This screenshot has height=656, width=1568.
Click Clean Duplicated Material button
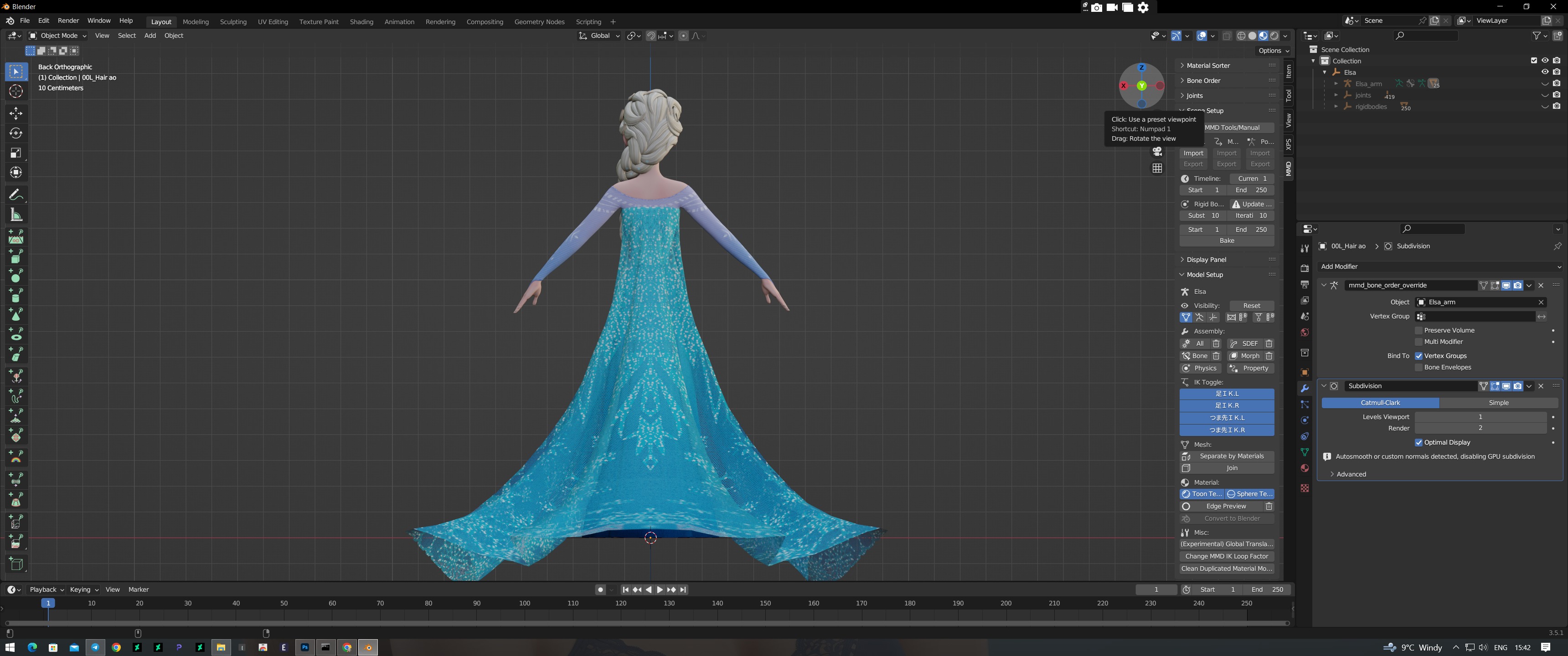(1227, 569)
